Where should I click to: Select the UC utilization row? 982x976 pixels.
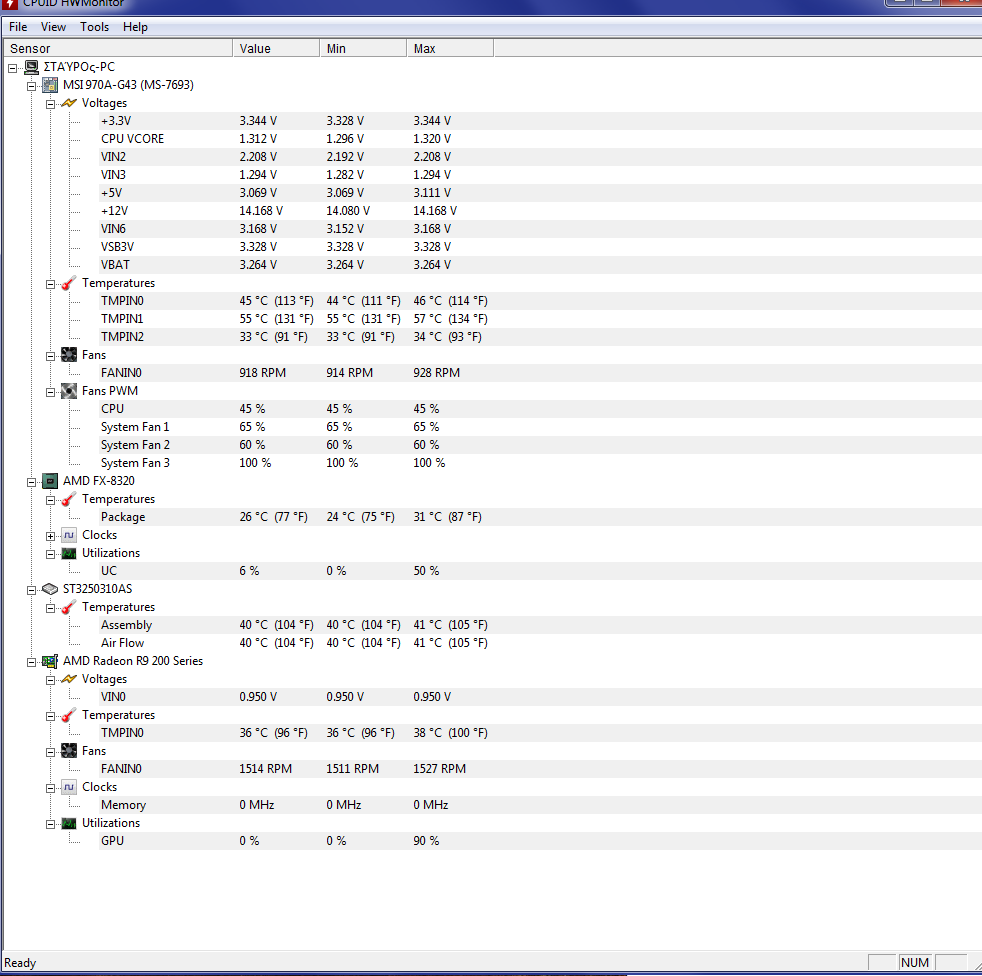[x=540, y=571]
